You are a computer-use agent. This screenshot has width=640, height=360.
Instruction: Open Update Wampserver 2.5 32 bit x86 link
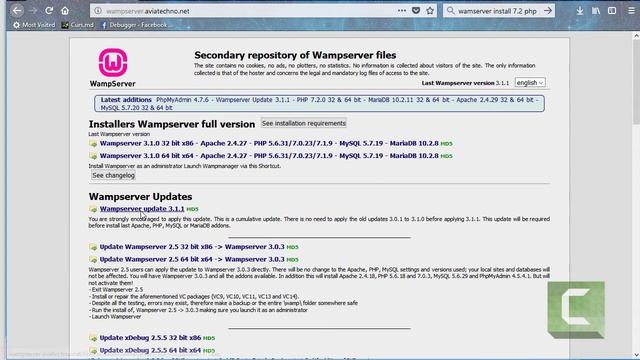click(x=192, y=247)
